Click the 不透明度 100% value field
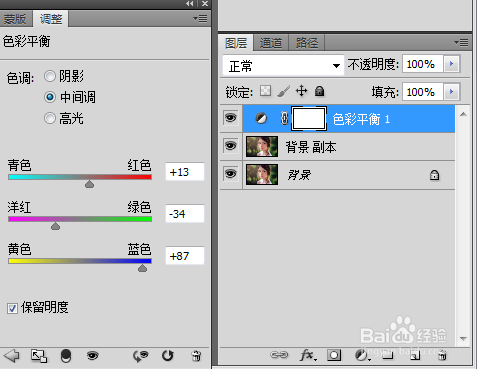The width and height of the screenshot is (477, 369). click(423, 64)
